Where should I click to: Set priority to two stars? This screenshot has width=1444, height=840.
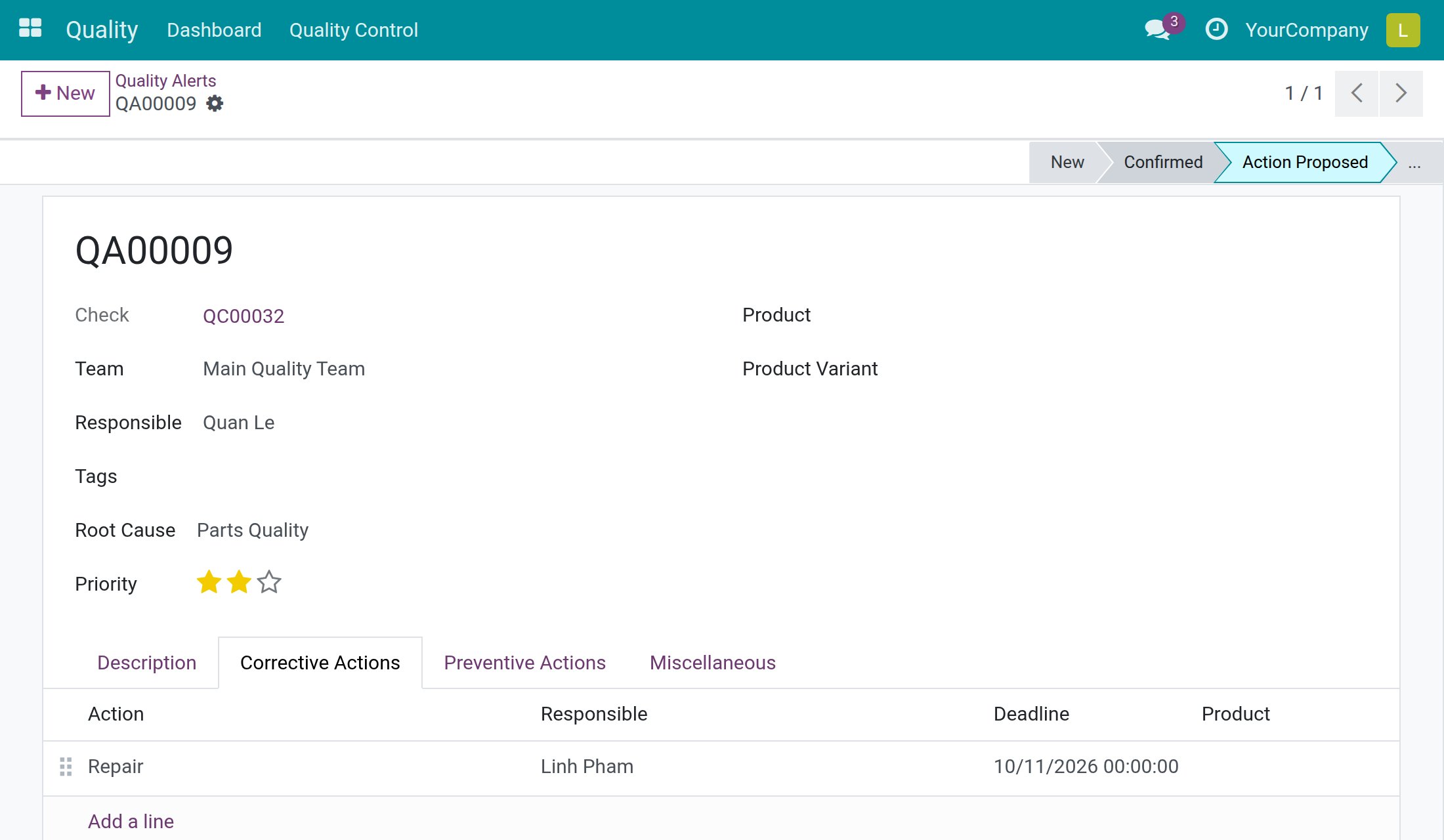click(x=239, y=583)
